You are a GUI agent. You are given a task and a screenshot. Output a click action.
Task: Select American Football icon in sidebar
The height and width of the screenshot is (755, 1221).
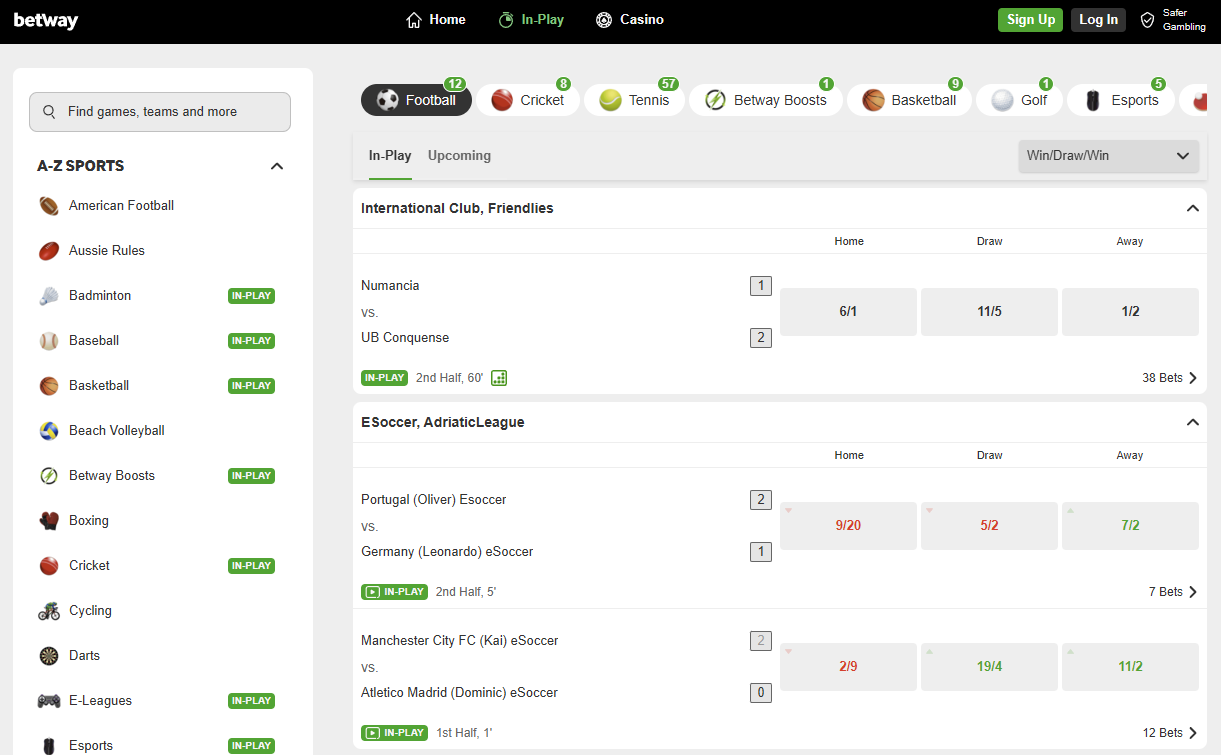49,206
